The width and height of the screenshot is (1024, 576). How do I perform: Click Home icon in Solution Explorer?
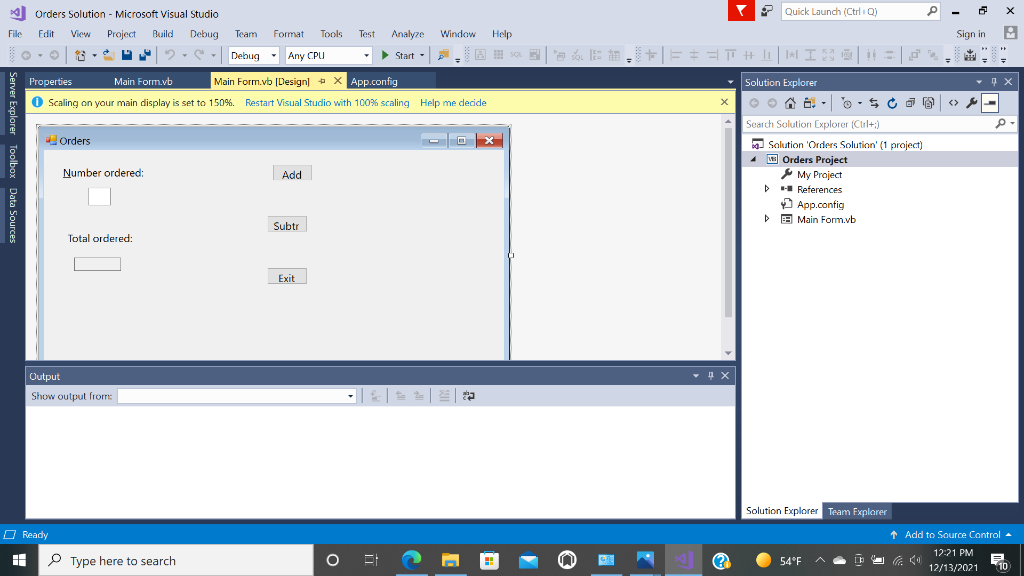(790, 103)
